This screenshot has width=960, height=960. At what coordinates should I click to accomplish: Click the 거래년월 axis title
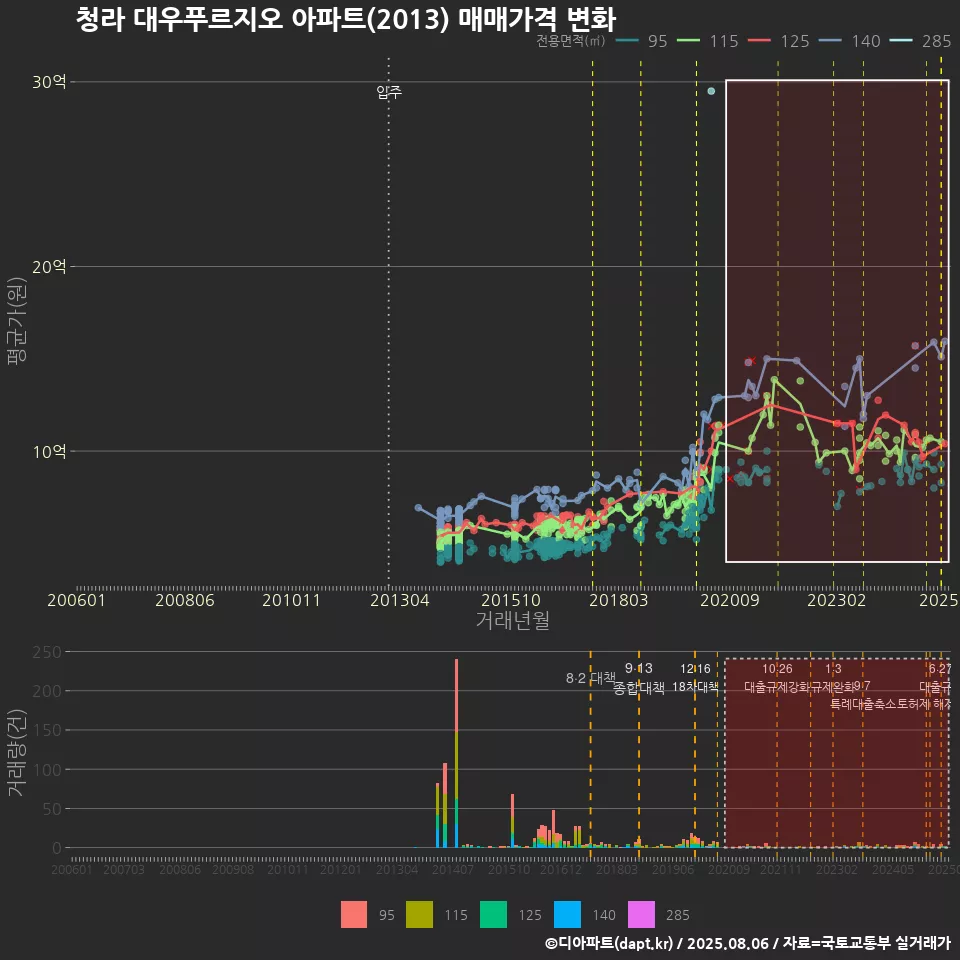tap(512, 620)
